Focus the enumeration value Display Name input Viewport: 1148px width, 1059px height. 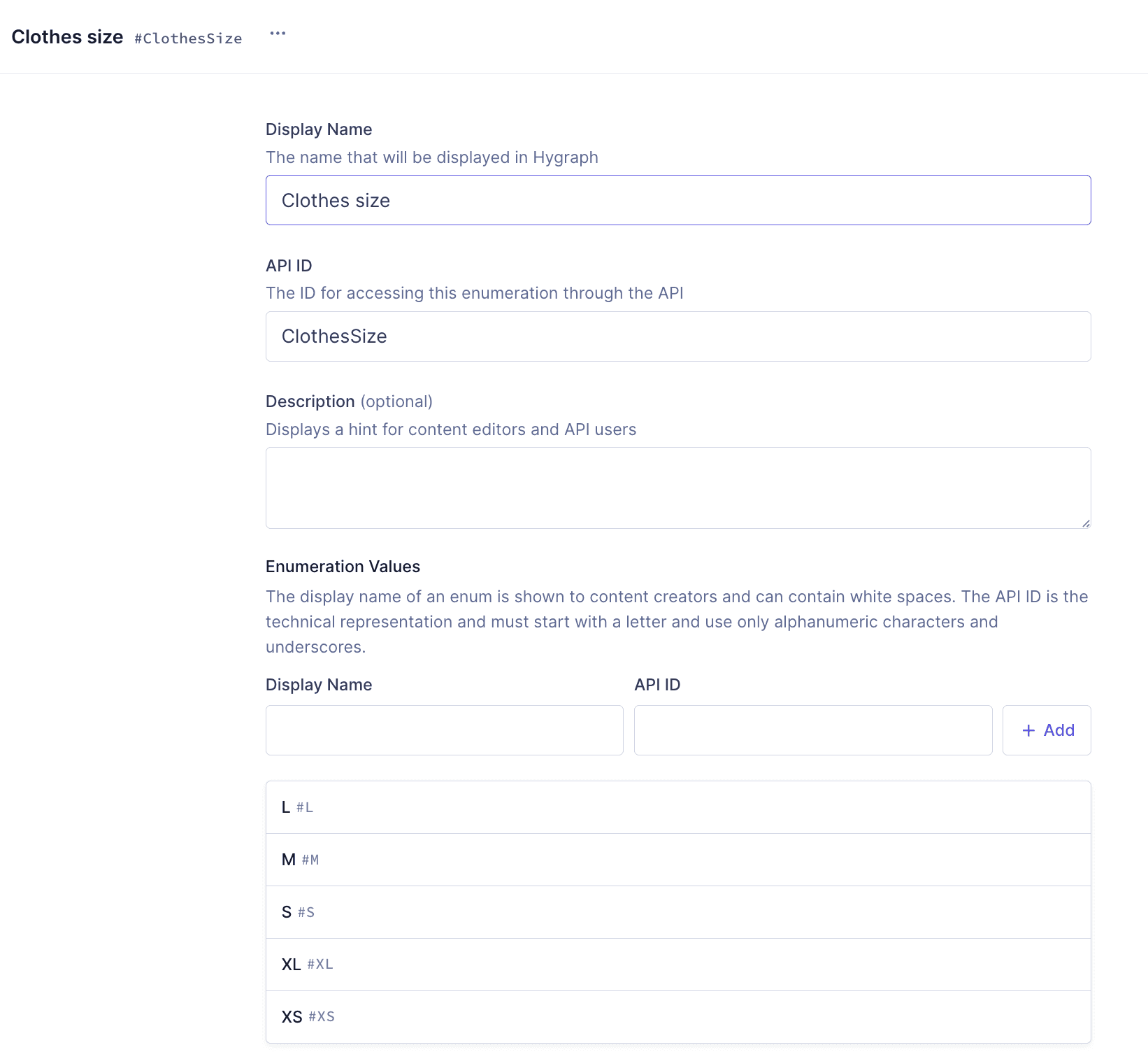click(444, 730)
